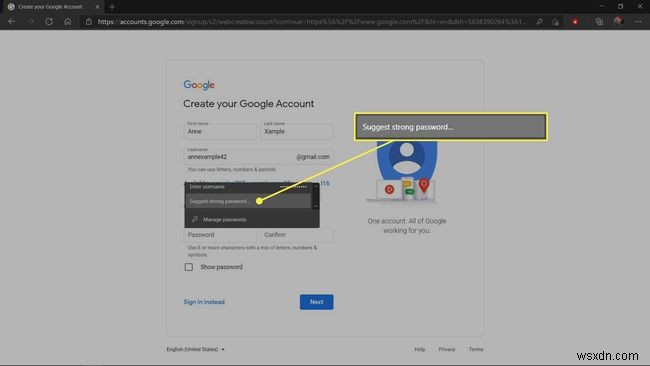The image size is (650, 366).
Task: Click the account illustration image
Action: click(401, 172)
